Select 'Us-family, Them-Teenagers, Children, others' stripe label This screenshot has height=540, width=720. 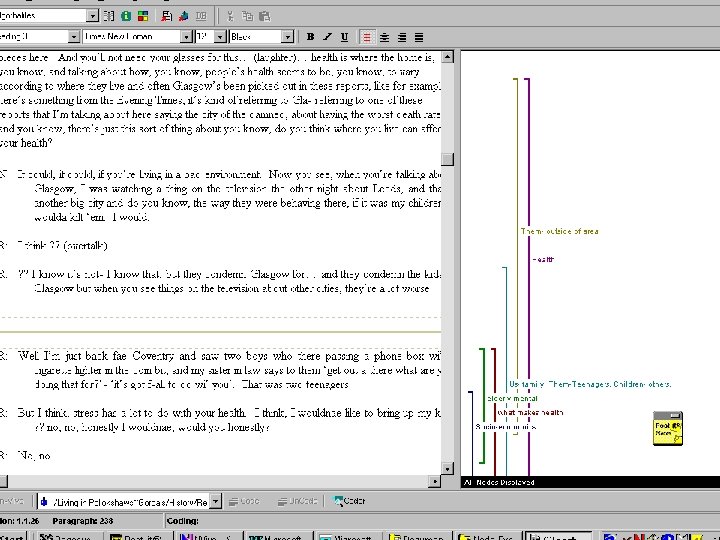tap(590, 384)
